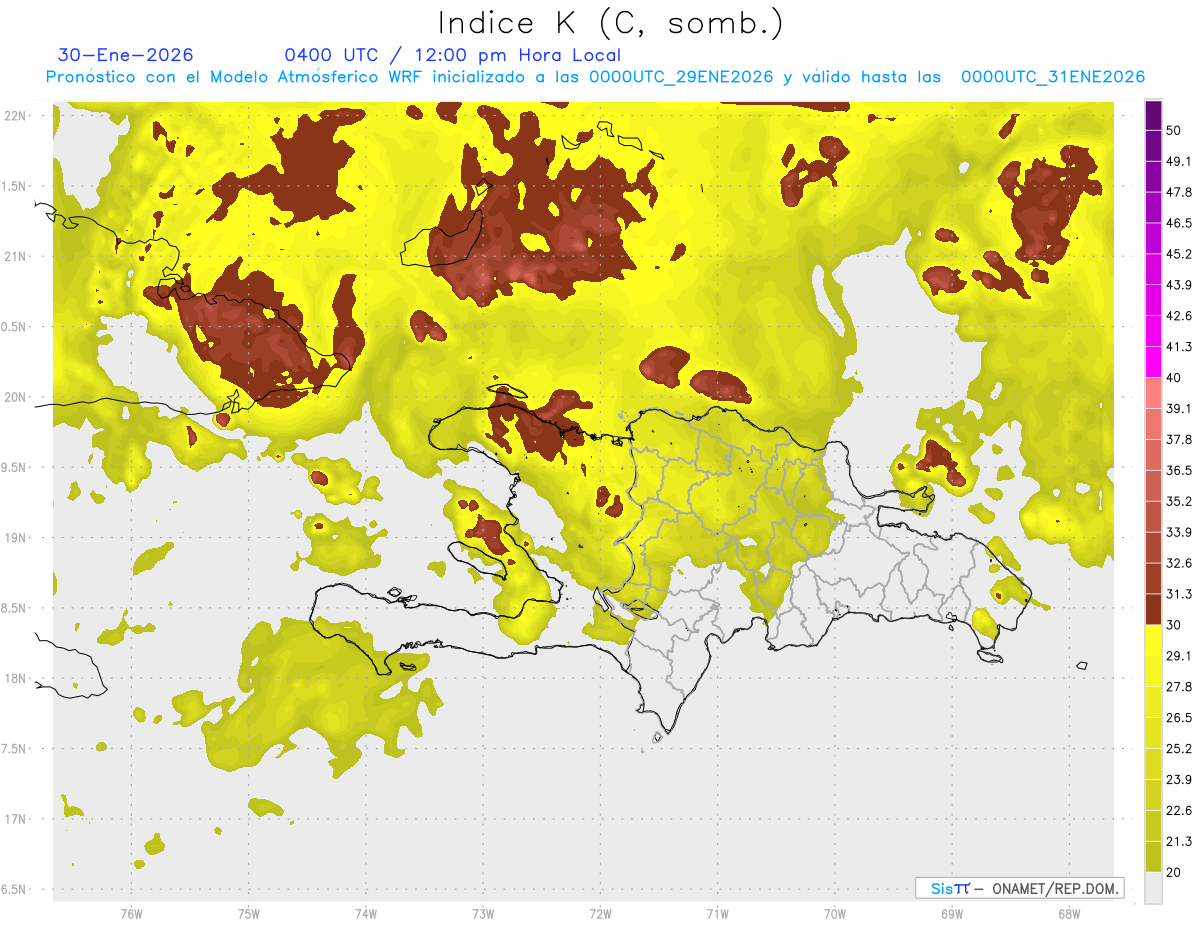The width and height of the screenshot is (1200, 927).
Task: Pick the dark purple swatch beside 50
Action: point(1153,116)
